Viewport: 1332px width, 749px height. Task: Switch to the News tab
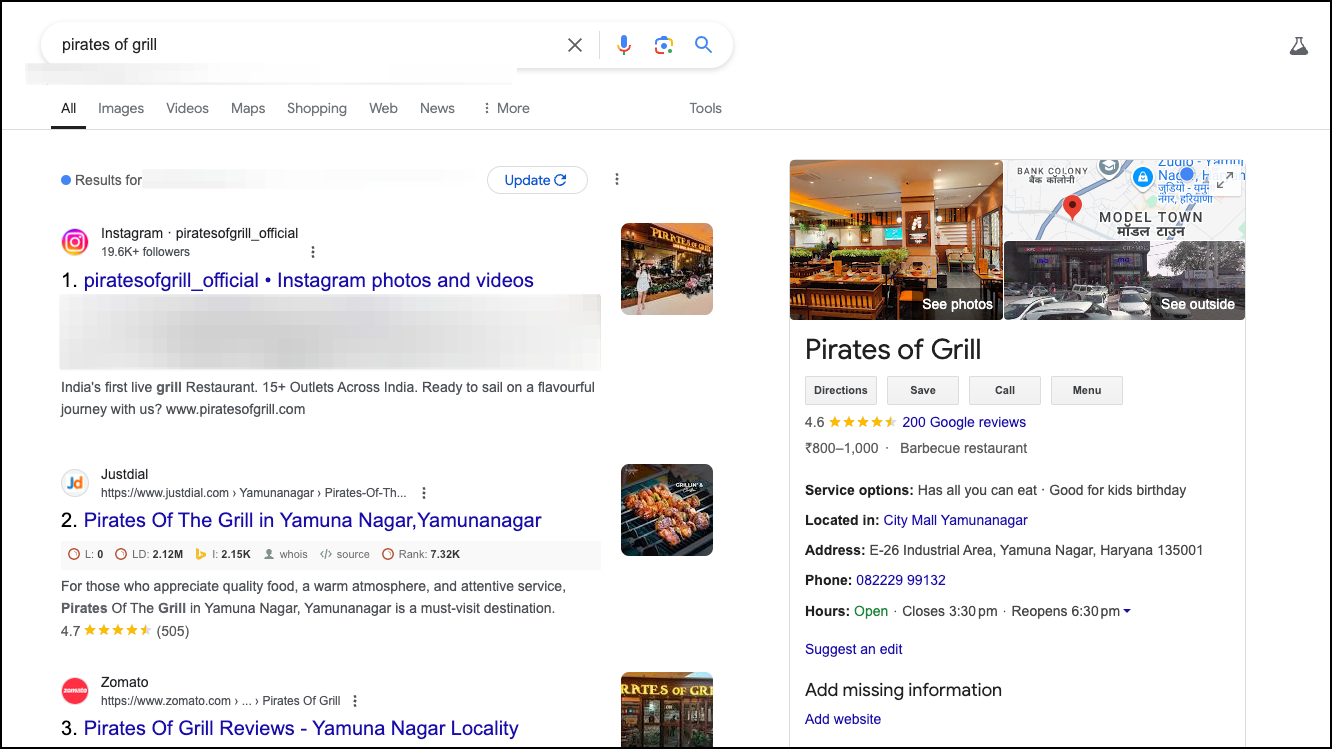tap(437, 108)
